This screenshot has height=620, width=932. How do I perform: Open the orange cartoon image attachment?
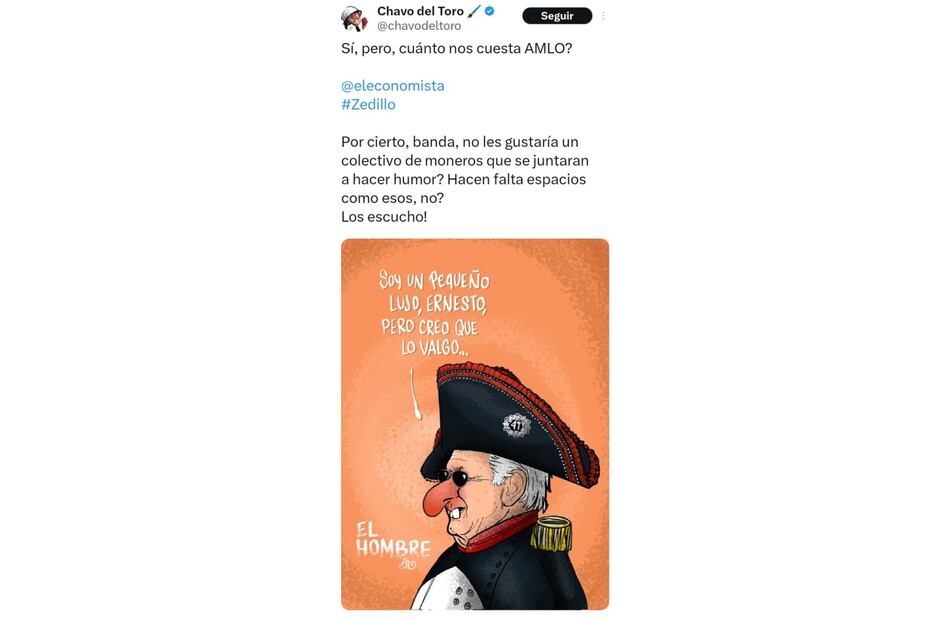[475, 424]
